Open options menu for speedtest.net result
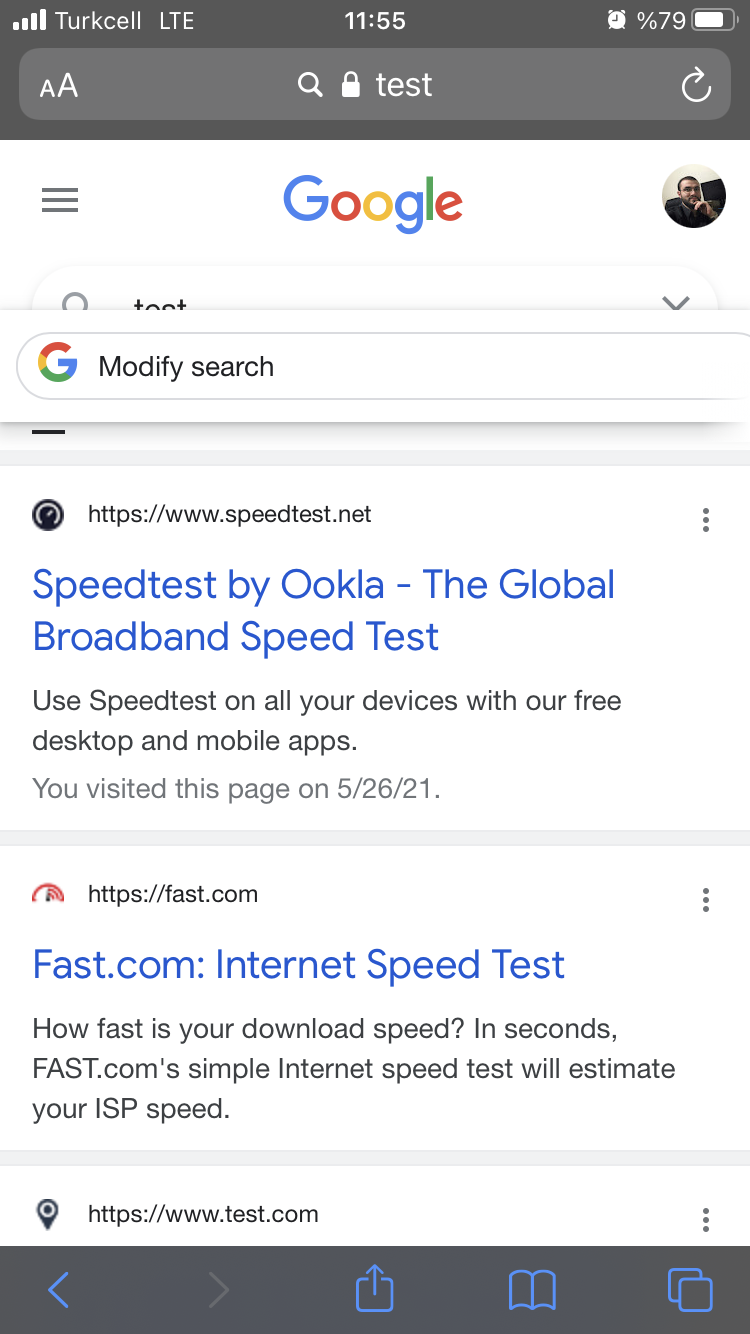The image size is (750, 1334). 706,519
